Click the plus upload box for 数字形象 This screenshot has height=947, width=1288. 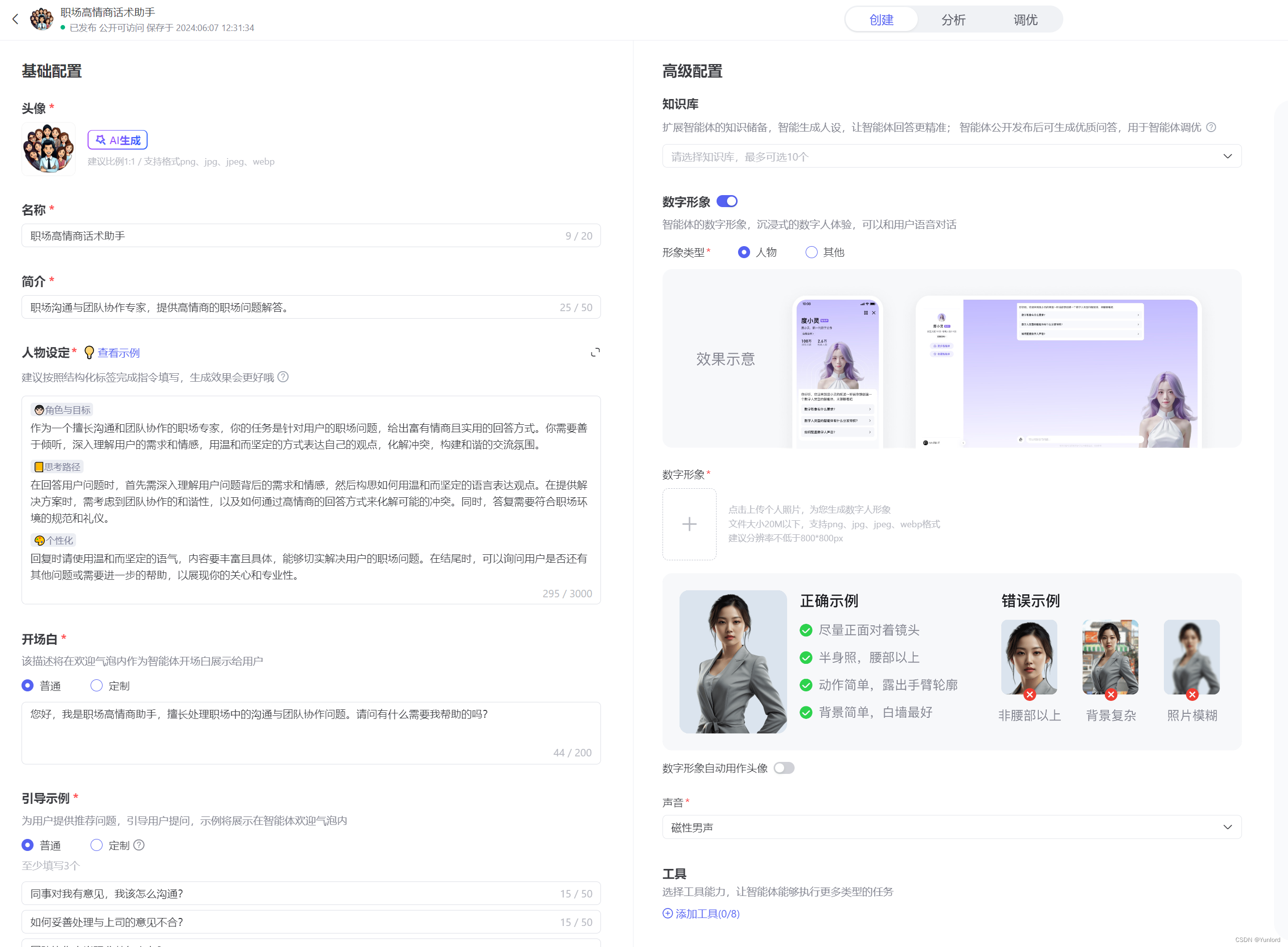[x=689, y=524]
